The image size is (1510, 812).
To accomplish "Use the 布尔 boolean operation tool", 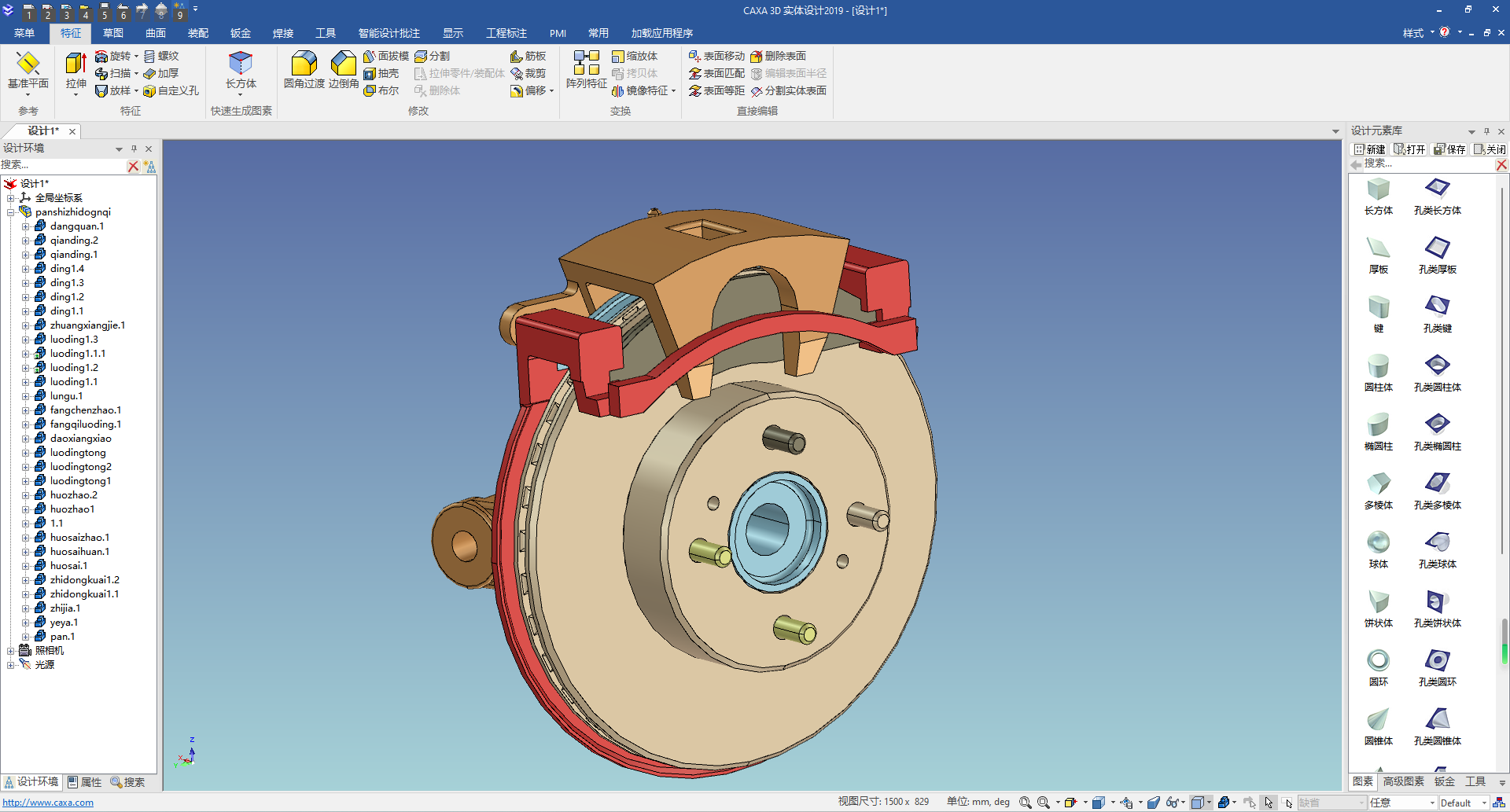I will (381, 90).
